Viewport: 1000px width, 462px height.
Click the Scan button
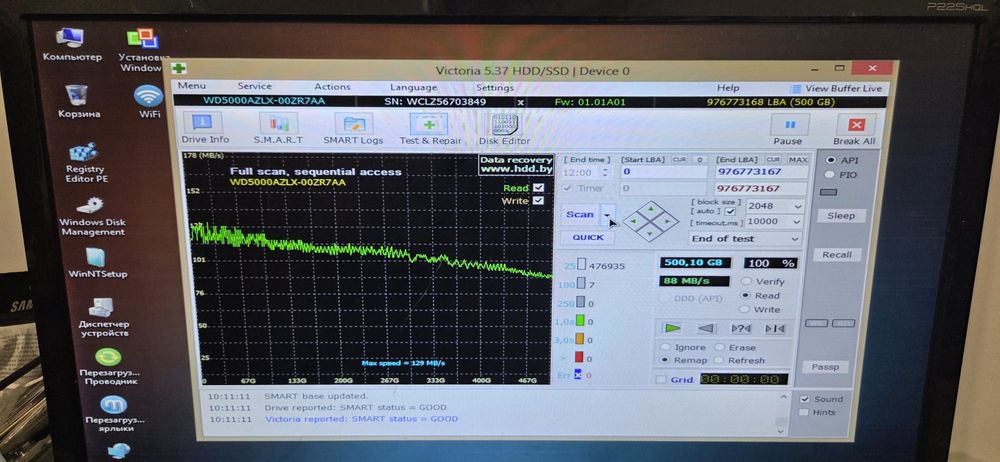tap(580, 214)
